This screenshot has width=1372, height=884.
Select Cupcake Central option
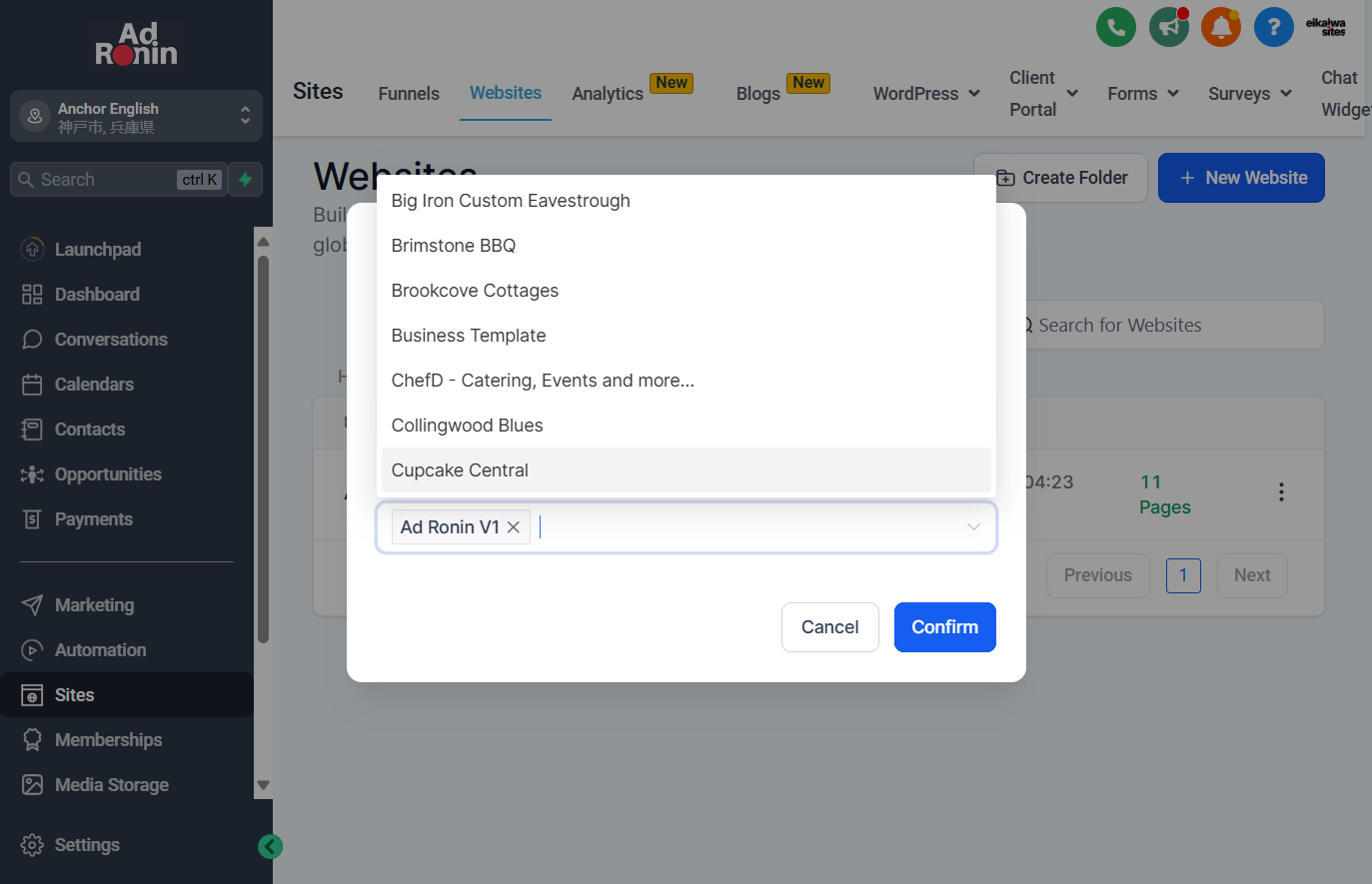point(686,470)
